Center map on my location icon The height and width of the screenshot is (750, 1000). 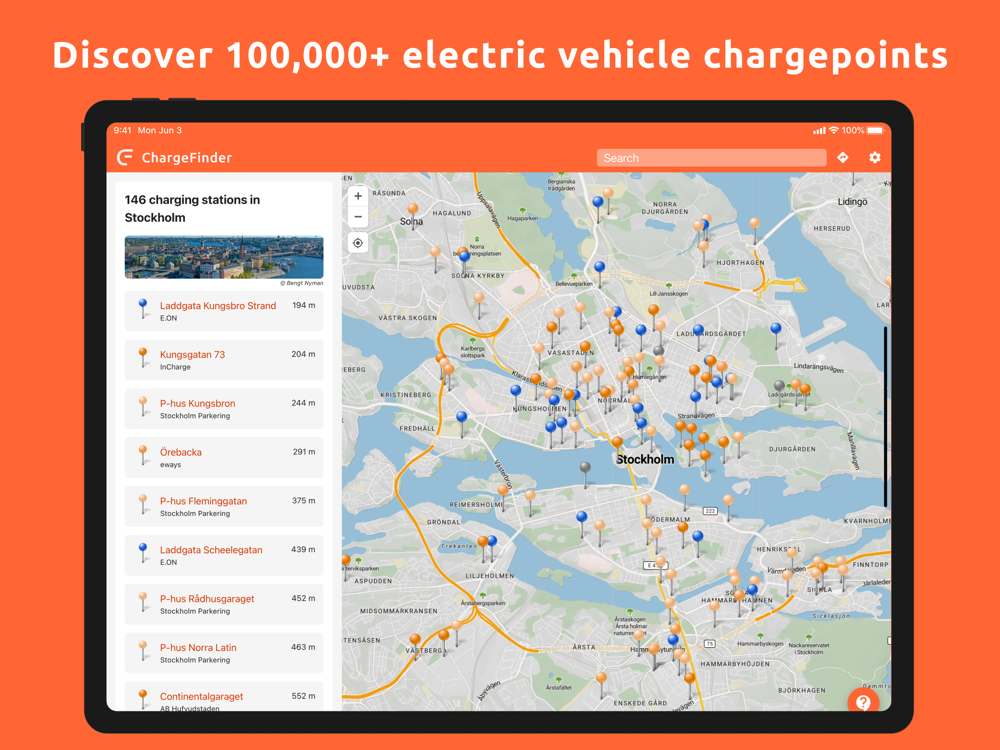pos(358,243)
